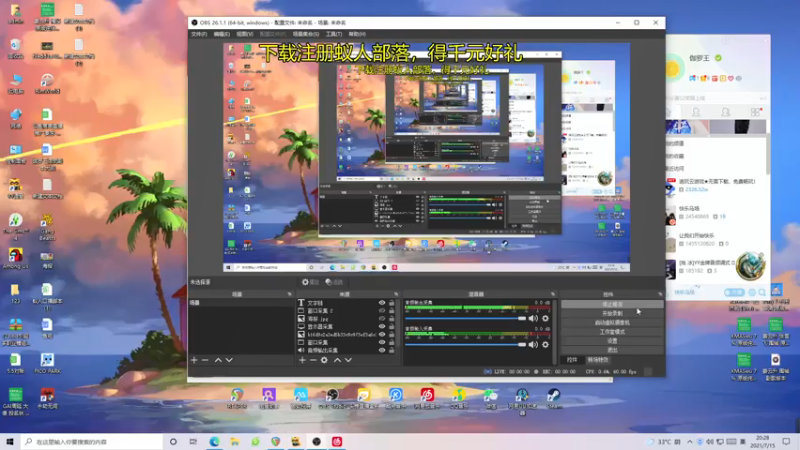The height and width of the screenshot is (450, 800).
Task: Open 文件(F) menu in OBS
Action: 199,34
